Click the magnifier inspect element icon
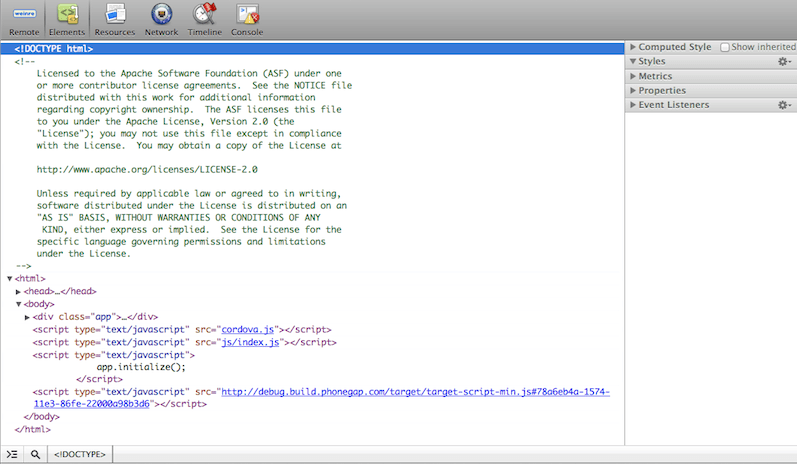 pyautogui.click(x=35, y=454)
